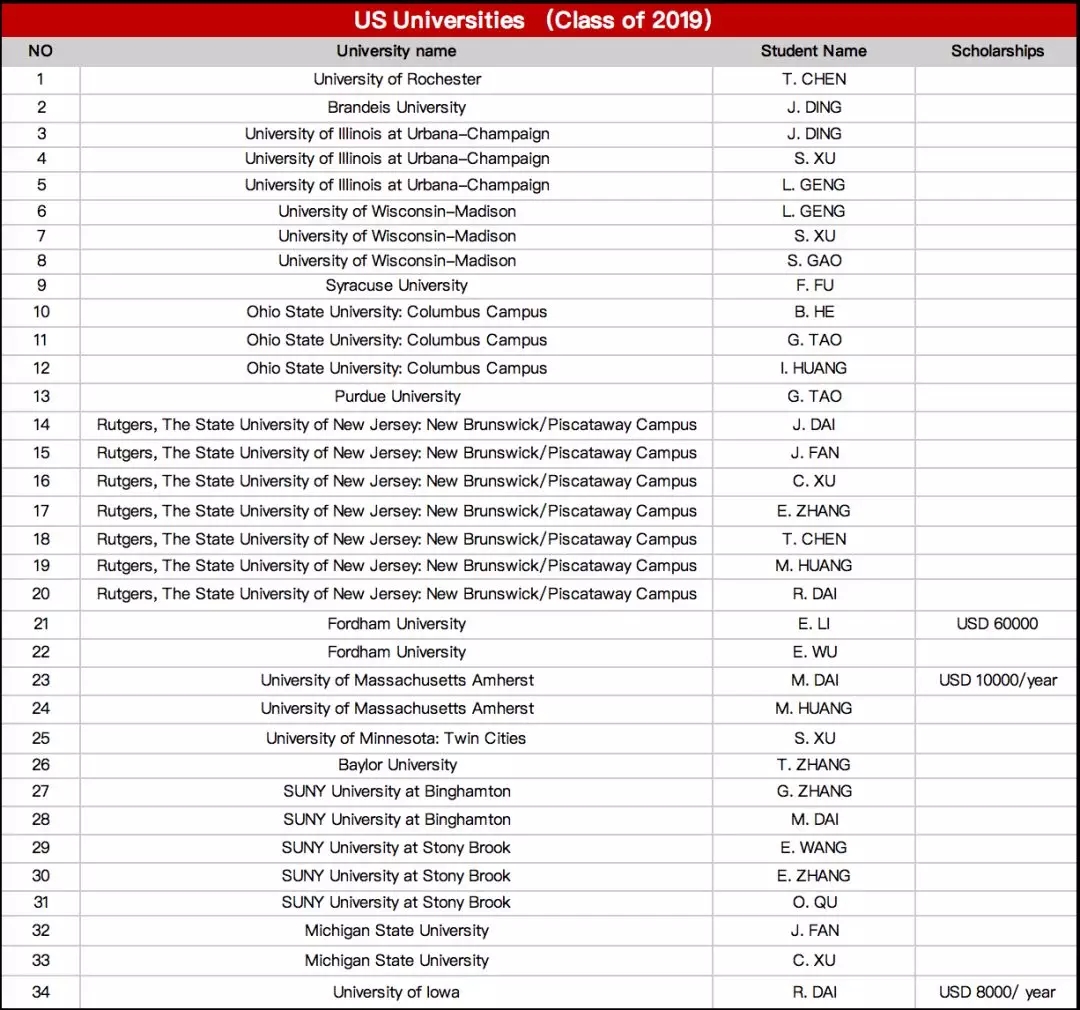
Task: Click the Purdue University cell
Action: click(x=397, y=396)
